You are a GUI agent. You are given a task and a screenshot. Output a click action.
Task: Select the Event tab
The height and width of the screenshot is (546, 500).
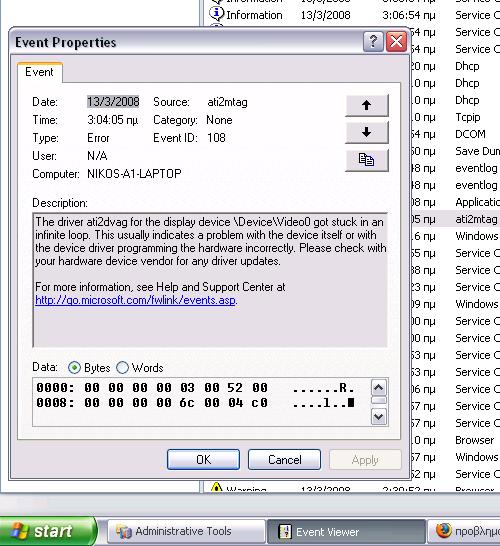point(39,72)
